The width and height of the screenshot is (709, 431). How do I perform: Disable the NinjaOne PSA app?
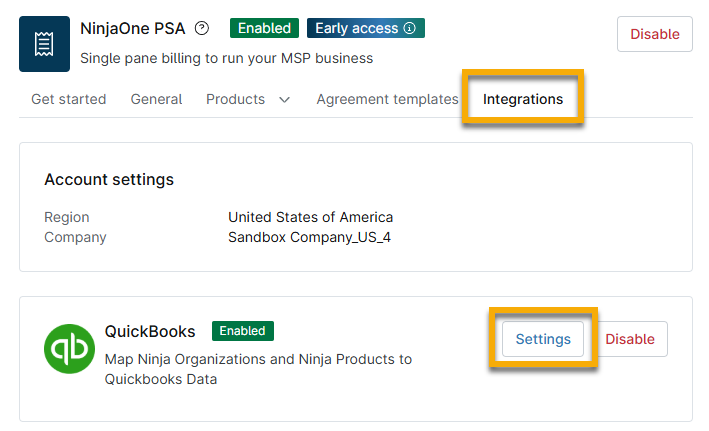pos(654,34)
